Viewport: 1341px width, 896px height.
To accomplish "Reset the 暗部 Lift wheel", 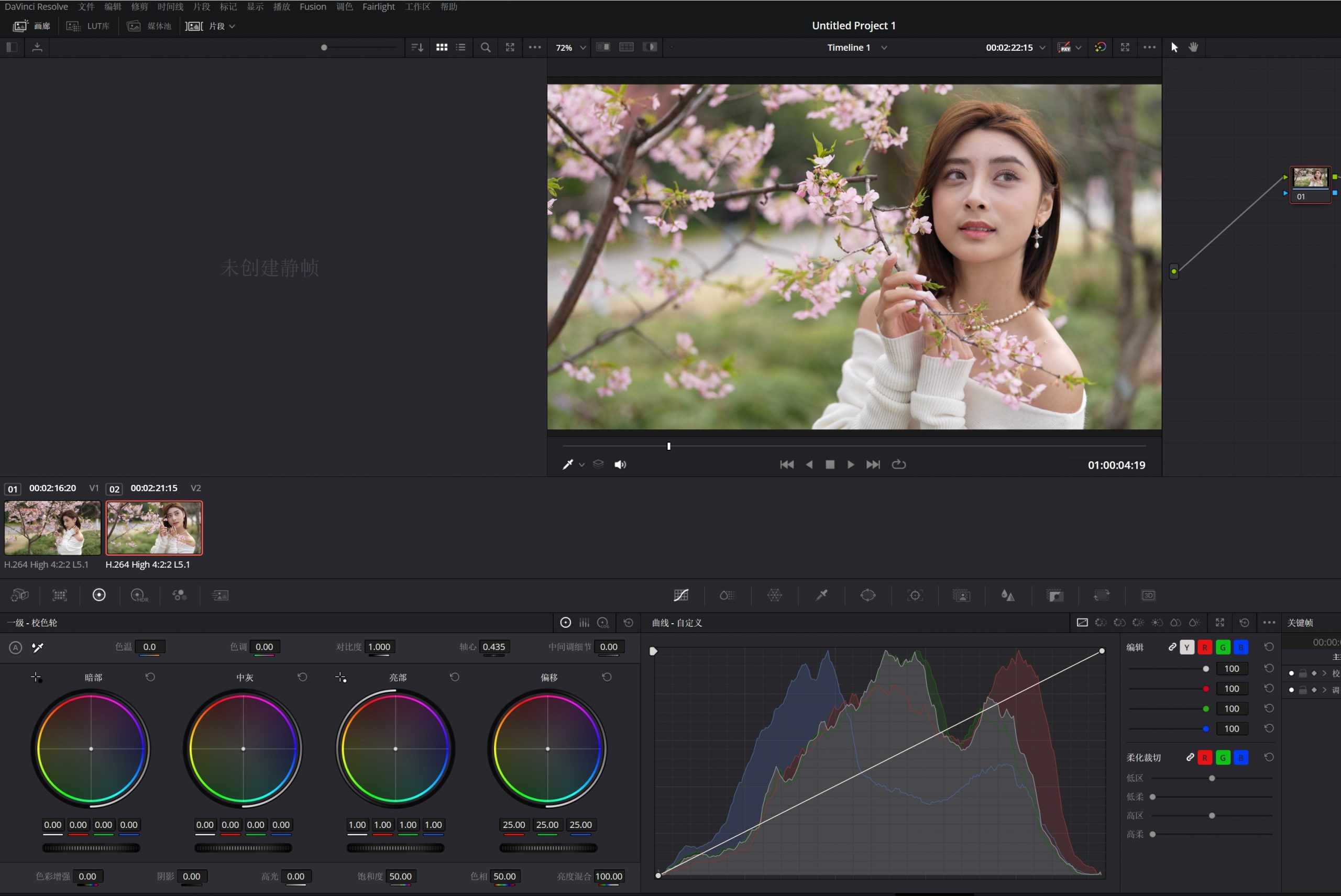I will (x=150, y=677).
